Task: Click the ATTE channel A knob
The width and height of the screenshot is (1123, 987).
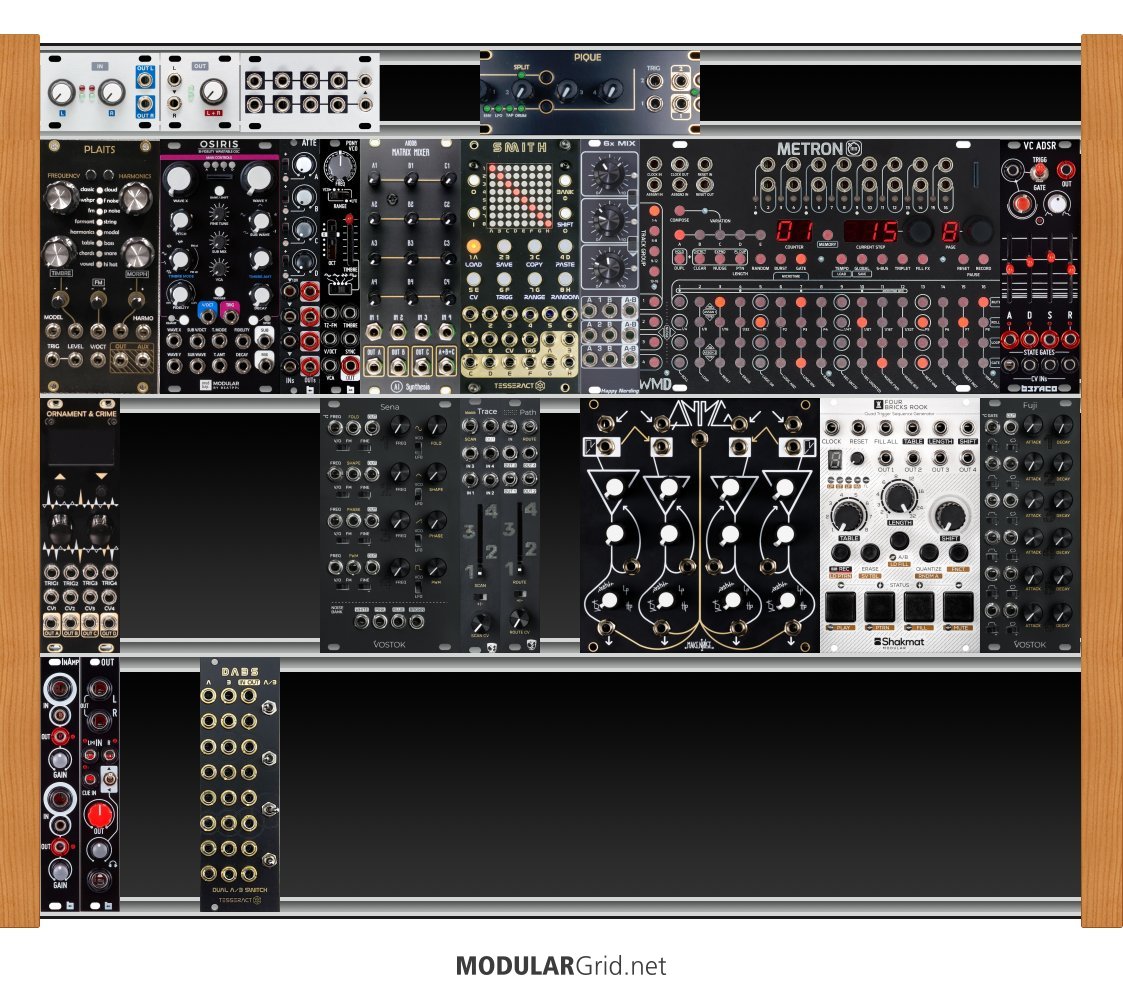Action: [304, 164]
